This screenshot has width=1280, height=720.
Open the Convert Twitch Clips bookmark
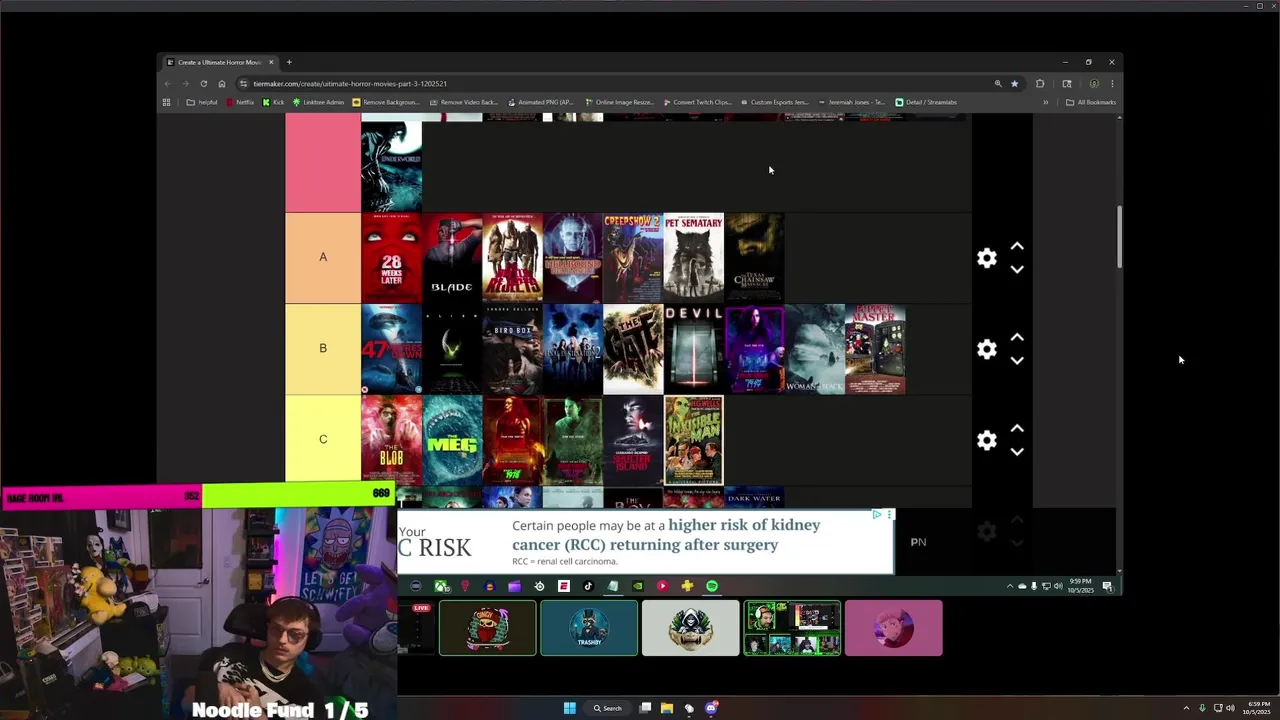click(x=696, y=102)
